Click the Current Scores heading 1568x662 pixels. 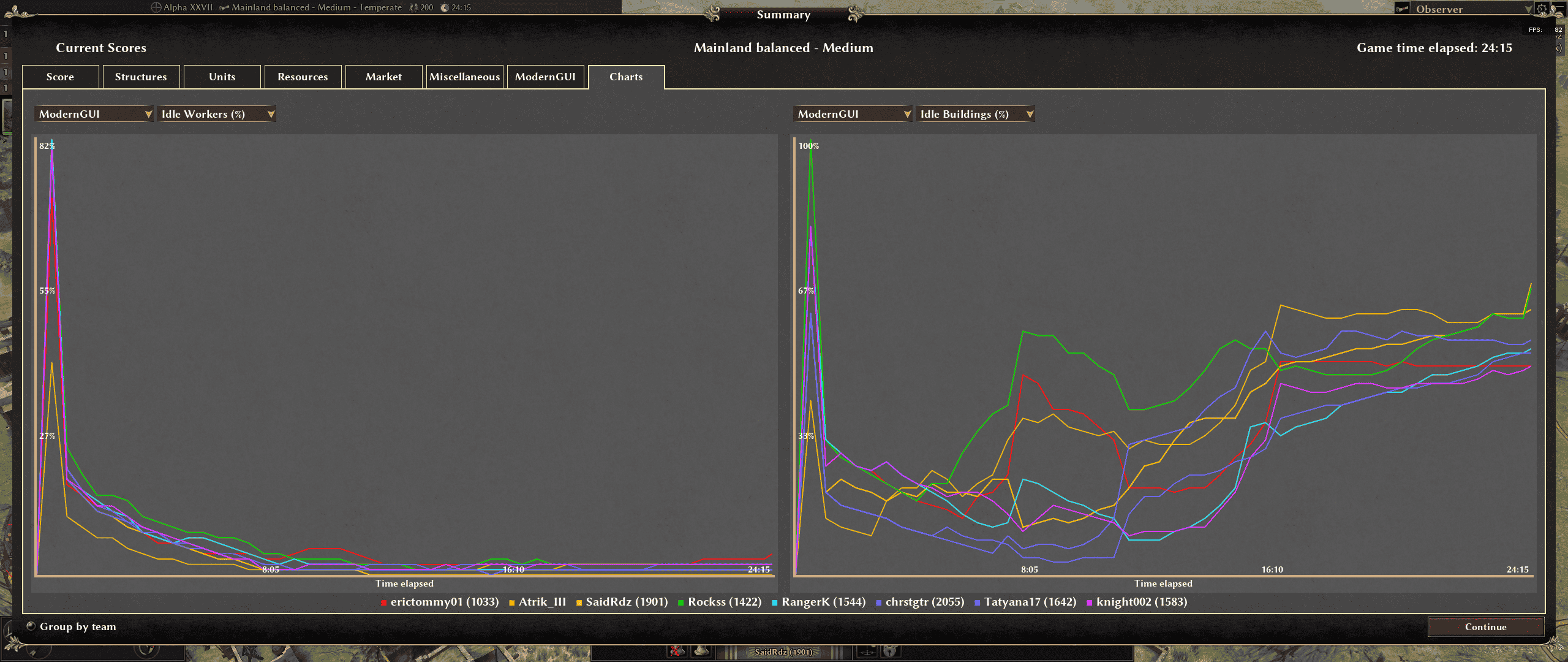tap(101, 48)
